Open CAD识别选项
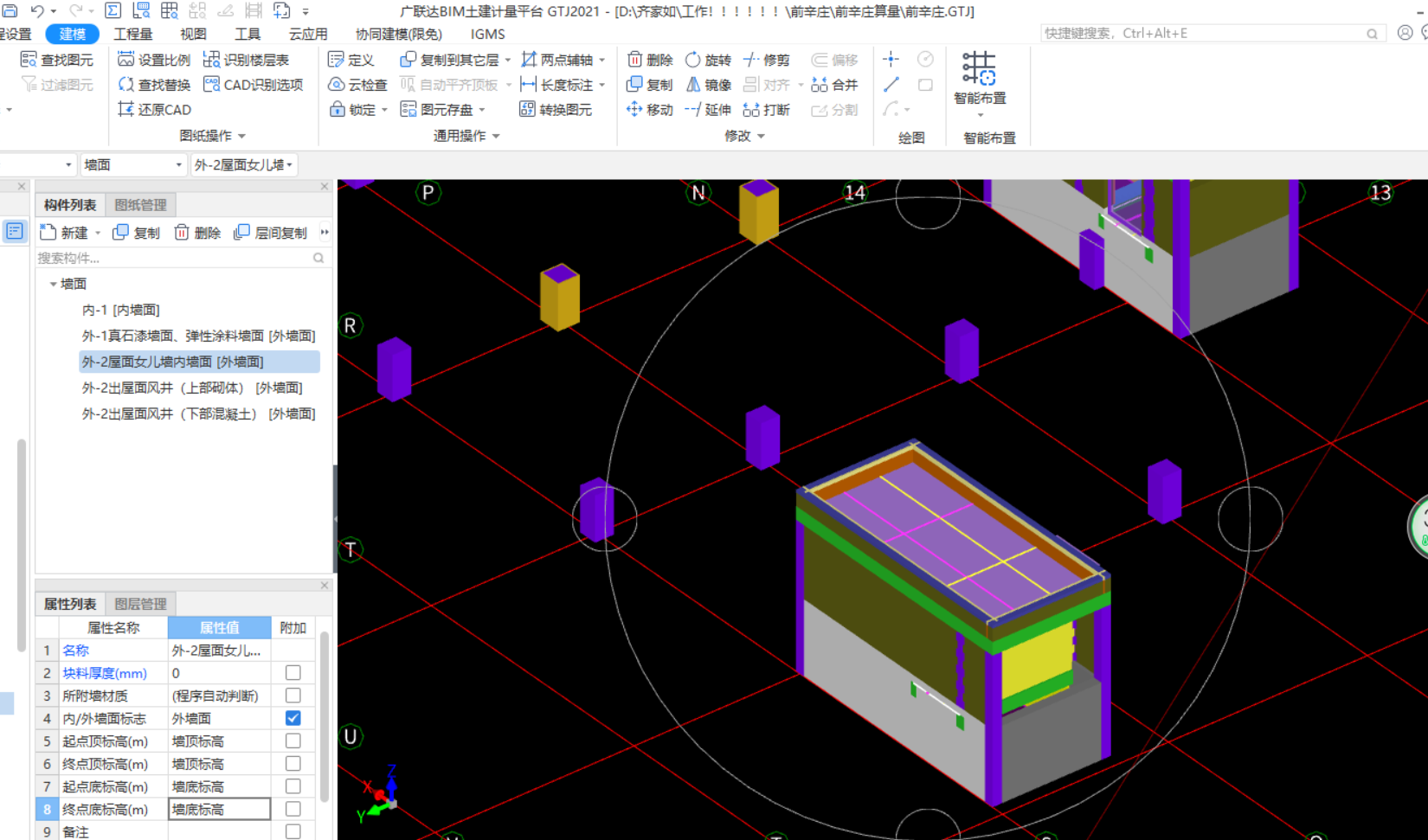1428x840 pixels. coord(253,85)
